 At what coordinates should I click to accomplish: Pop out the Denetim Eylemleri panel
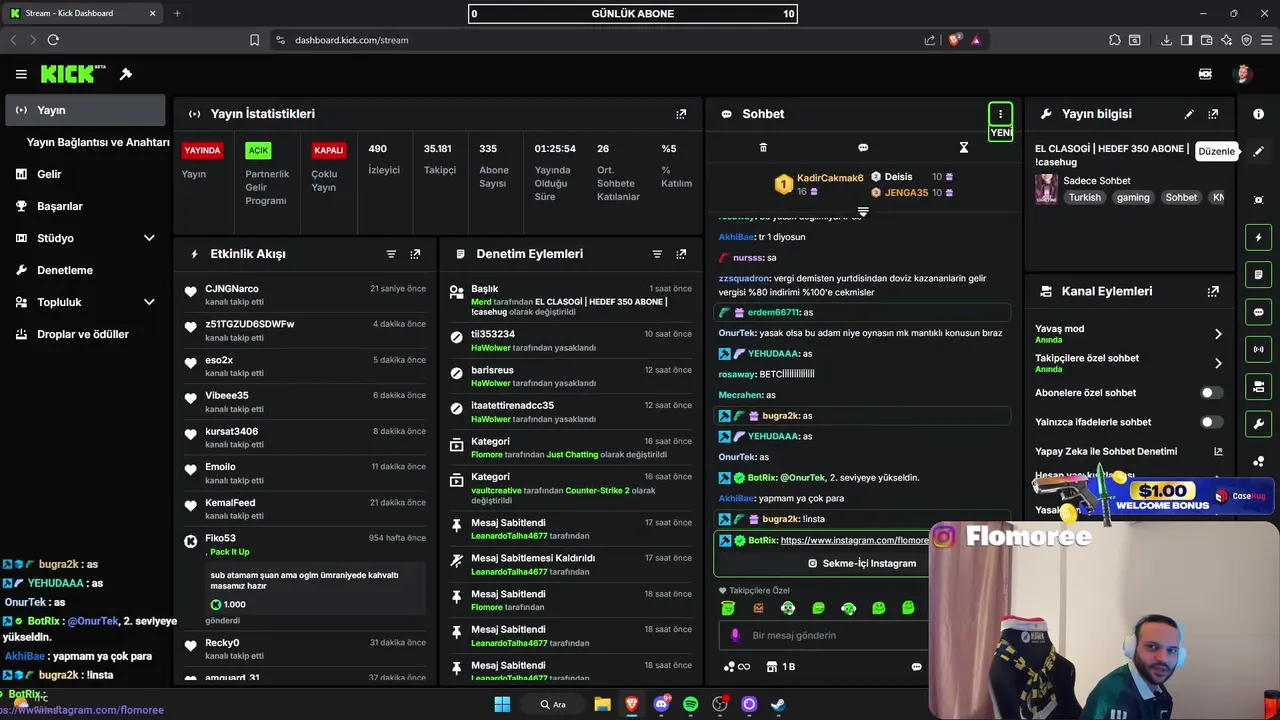(681, 254)
